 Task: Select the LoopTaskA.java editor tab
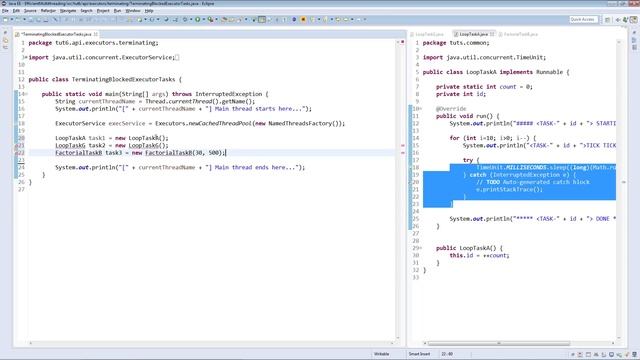point(473,34)
